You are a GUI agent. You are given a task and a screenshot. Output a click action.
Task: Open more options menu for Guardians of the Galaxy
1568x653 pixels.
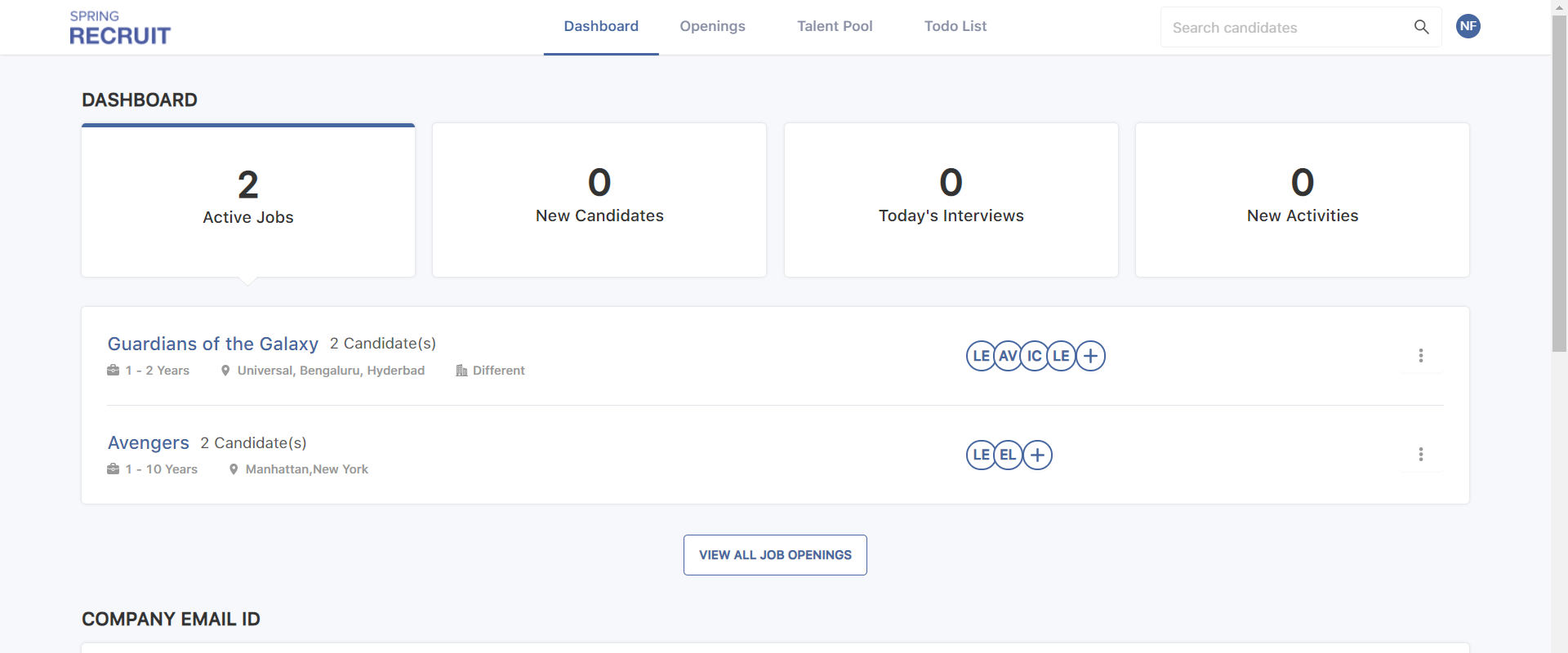pos(1420,356)
